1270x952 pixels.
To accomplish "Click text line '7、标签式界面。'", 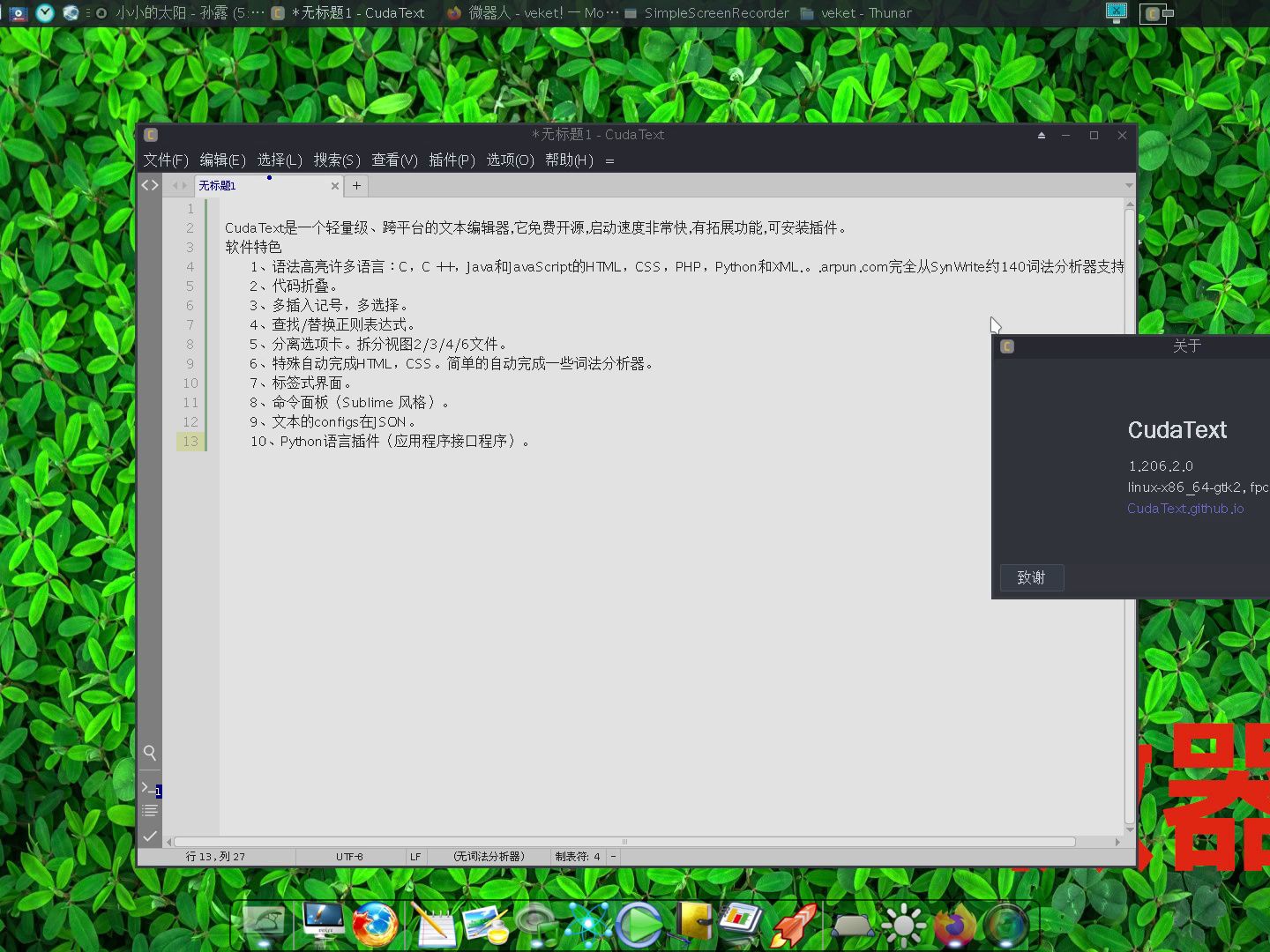I will 301,383.
